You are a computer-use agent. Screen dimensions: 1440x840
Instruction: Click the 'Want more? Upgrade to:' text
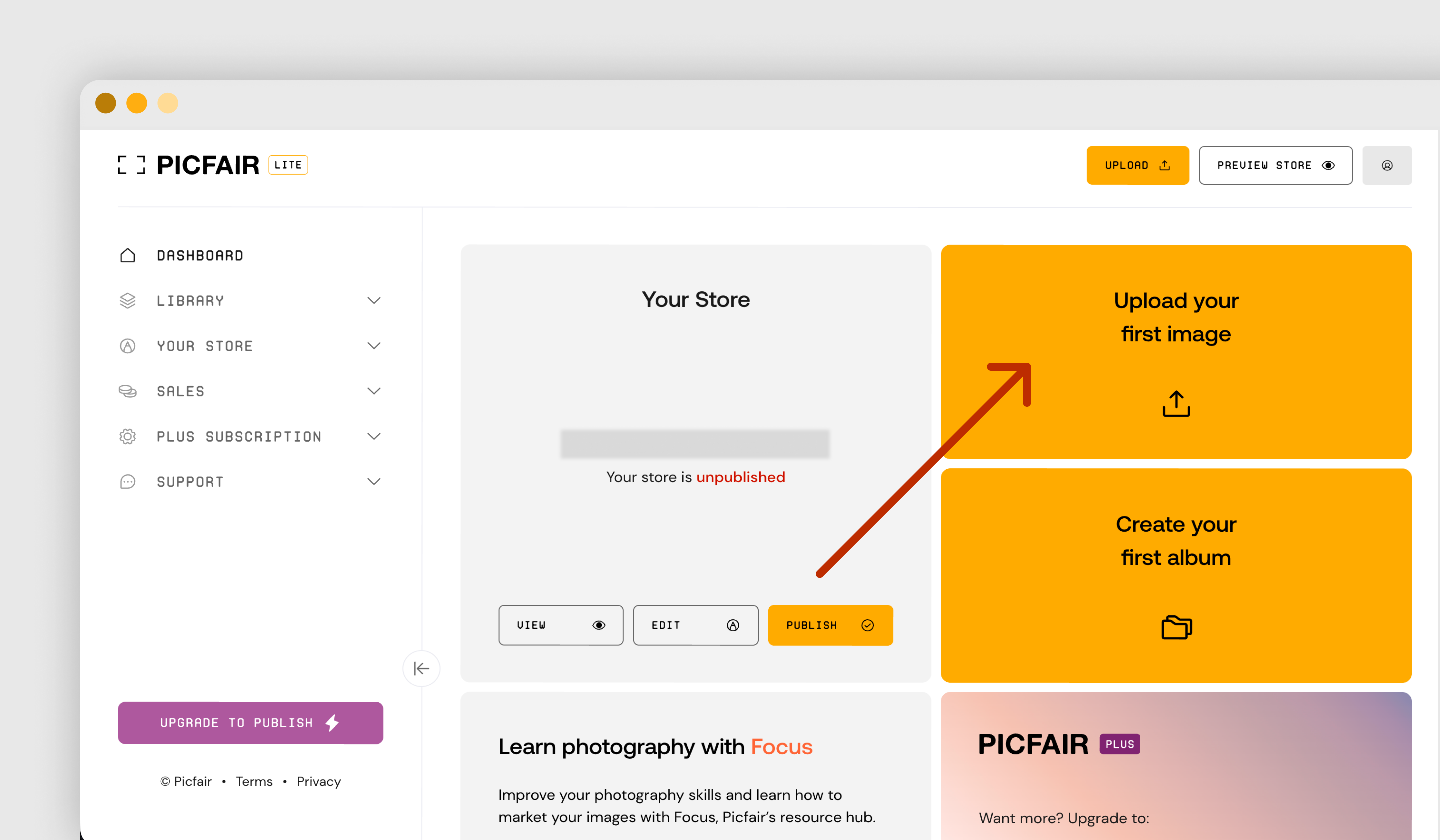[x=1064, y=818]
